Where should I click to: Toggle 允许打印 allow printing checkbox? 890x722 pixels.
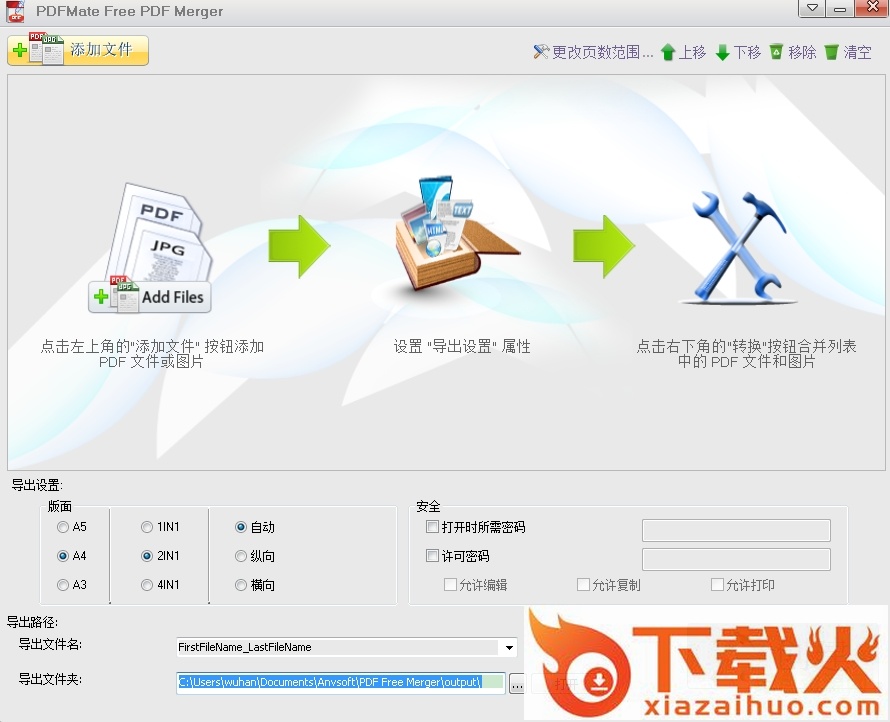point(717,585)
